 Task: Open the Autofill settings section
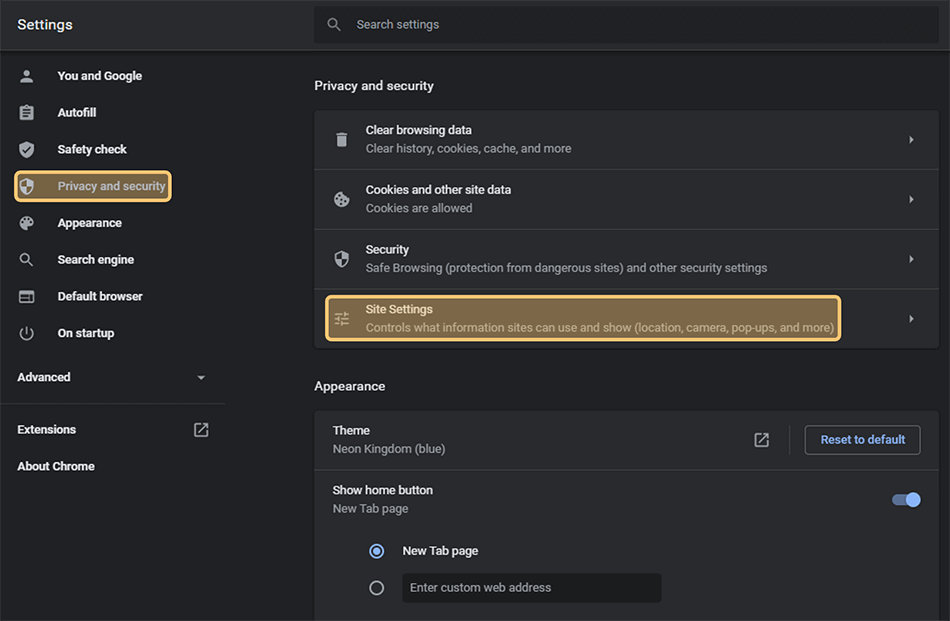point(76,113)
